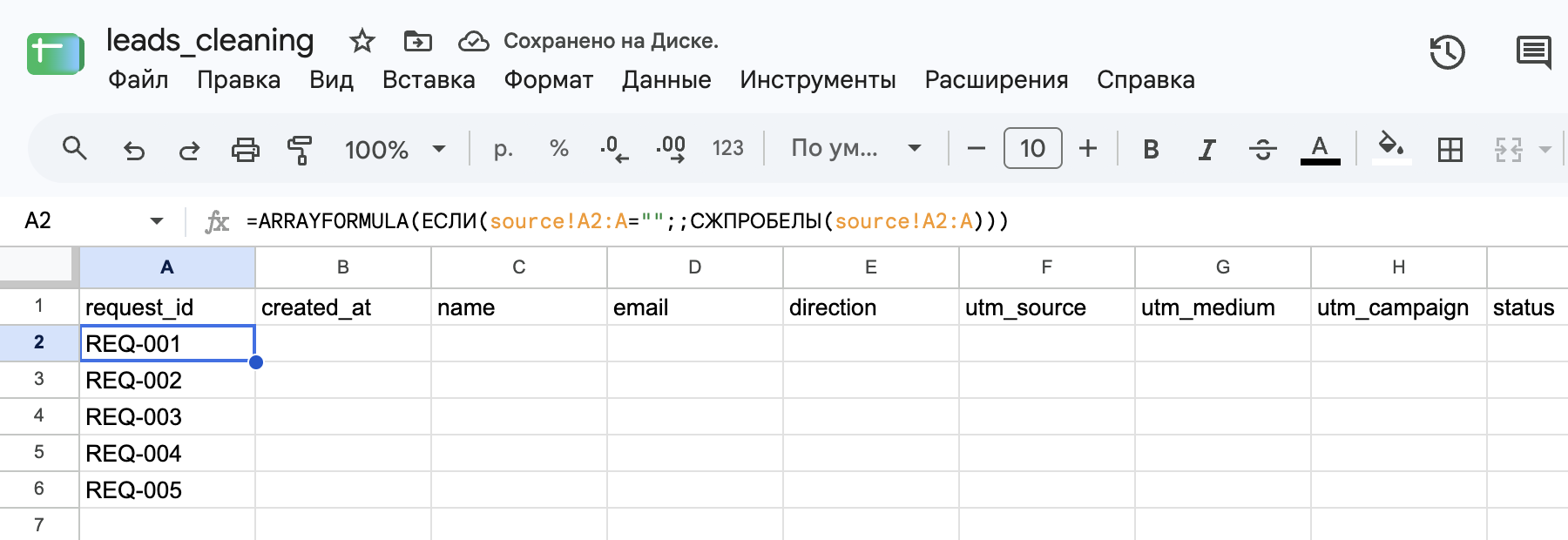
Task: Format as percent
Action: [x=558, y=149]
